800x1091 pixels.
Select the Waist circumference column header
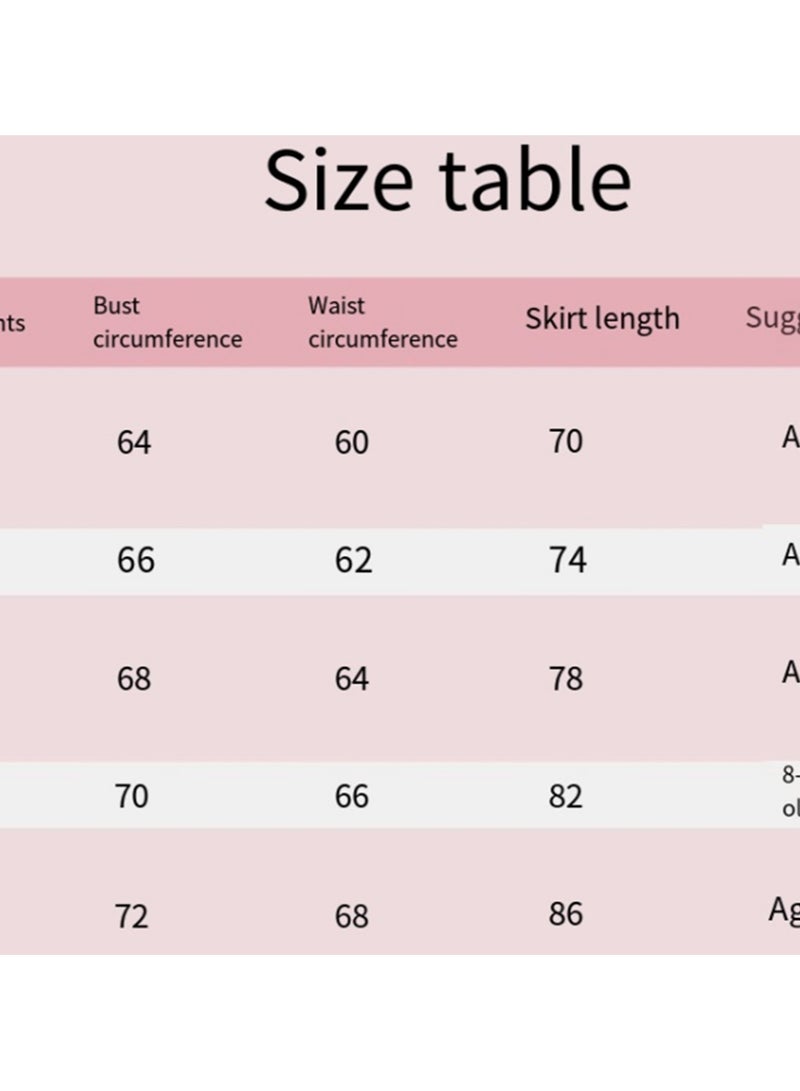pyautogui.click(x=383, y=322)
